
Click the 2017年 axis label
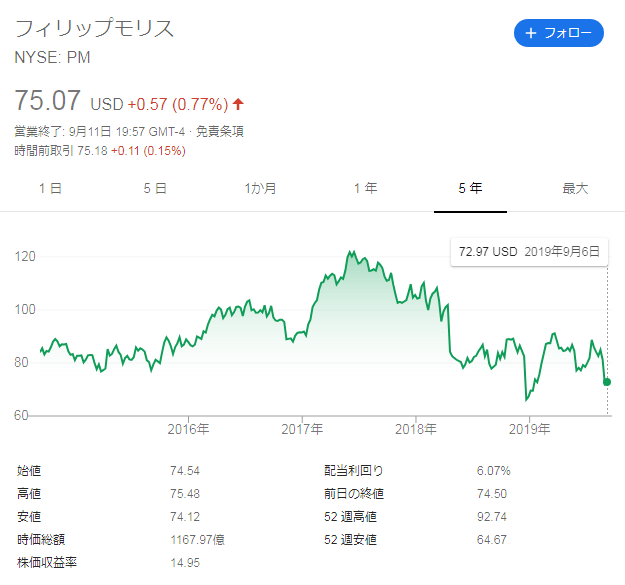click(302, 429)
